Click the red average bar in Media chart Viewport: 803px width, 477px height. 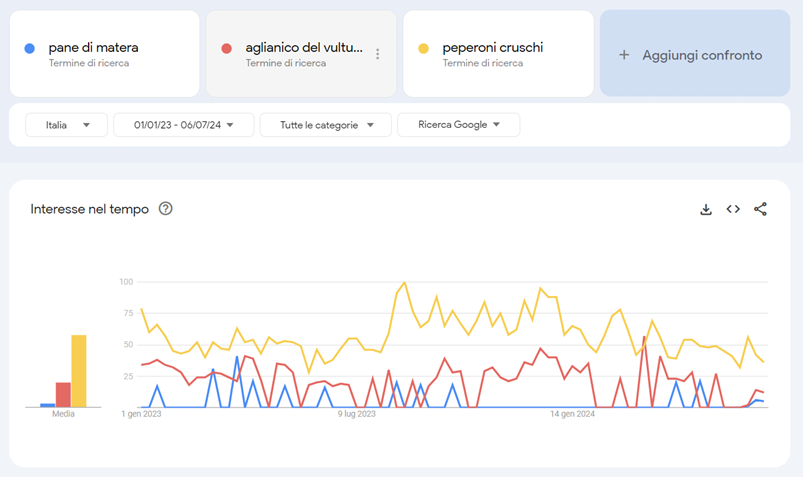click(x=63, y=394)
